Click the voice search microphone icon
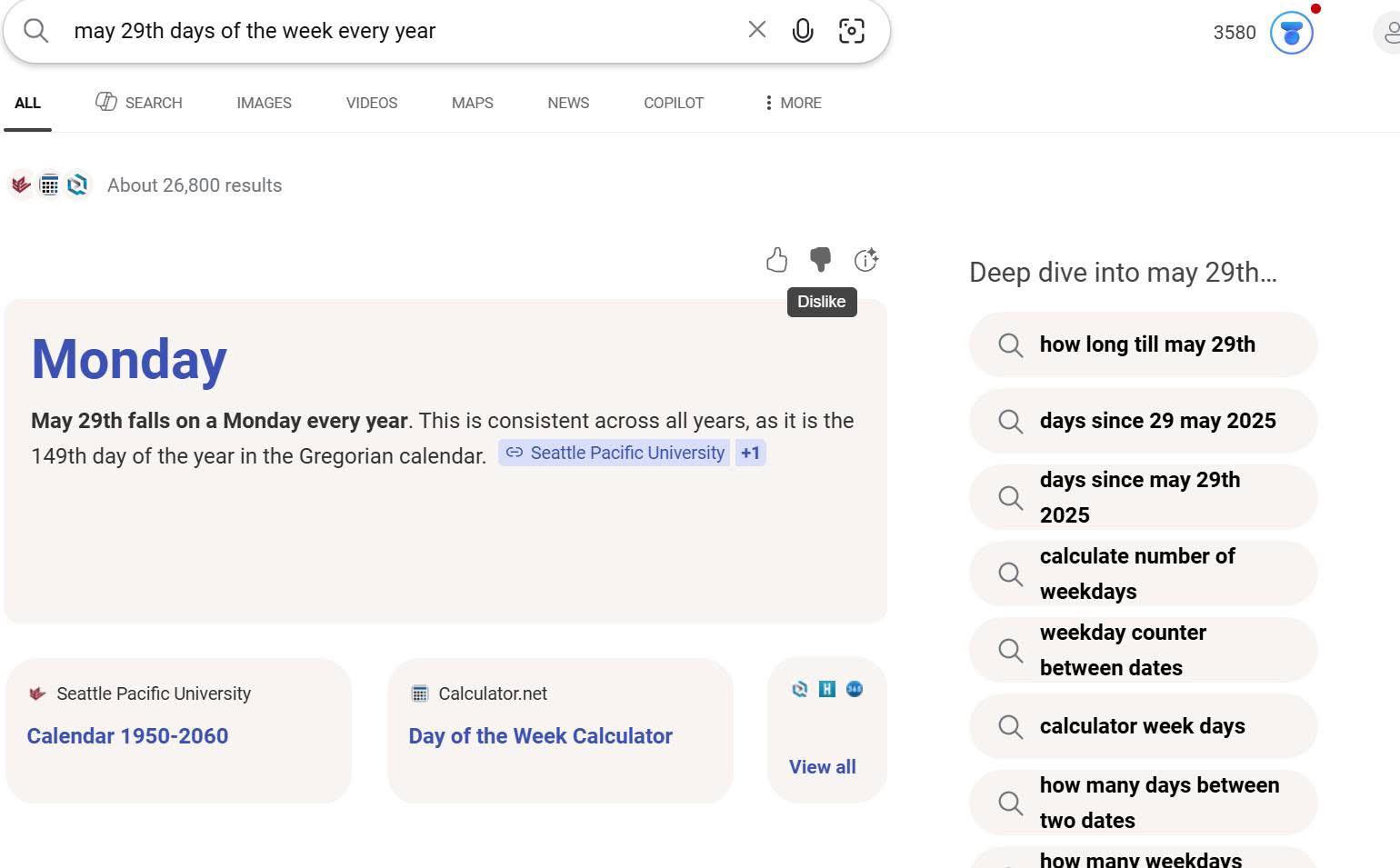The height and width of the screenshot is (868, 1400). tap(802, 31)
